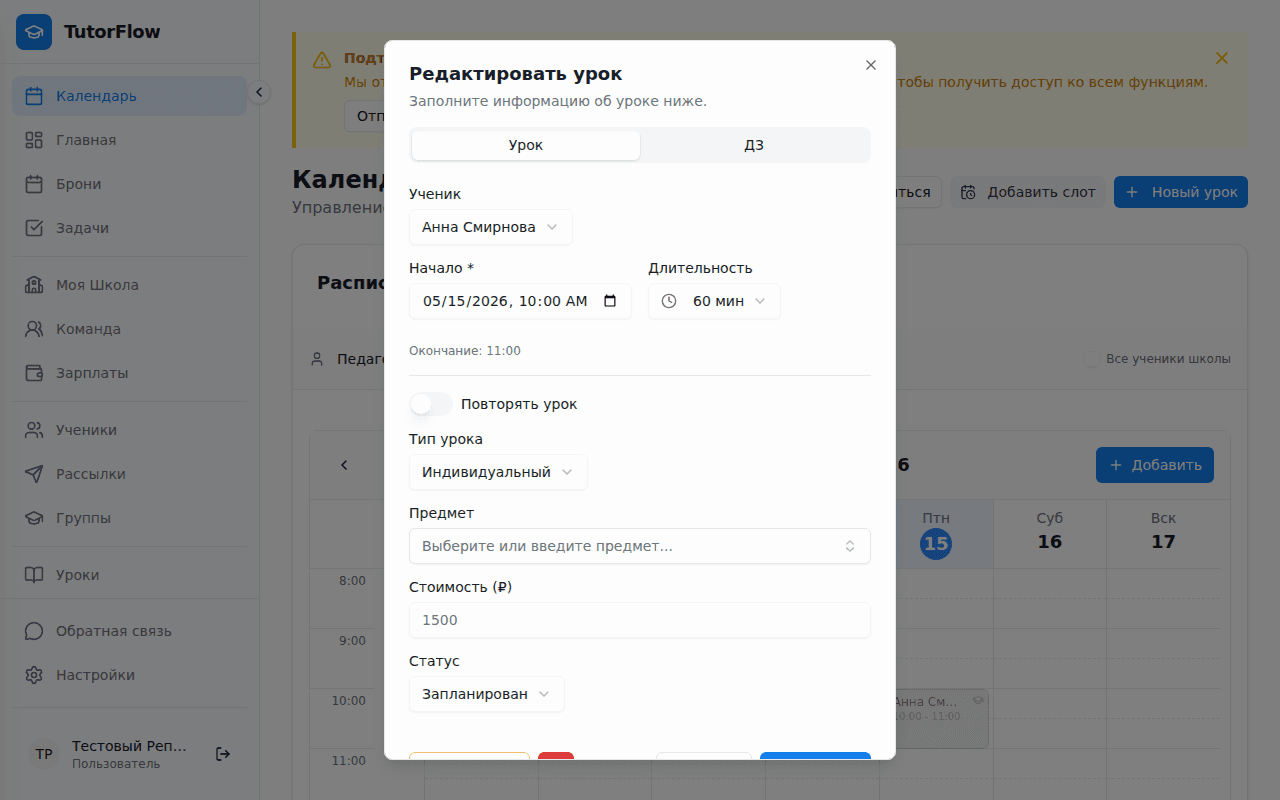Open Рассылки via its paper plane icon

34,474
